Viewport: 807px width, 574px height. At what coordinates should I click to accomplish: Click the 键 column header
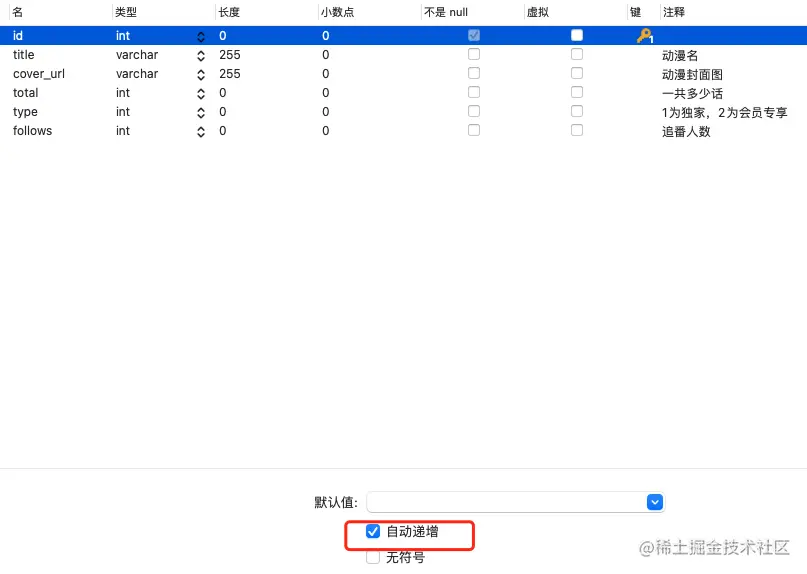(x=636, y=12)
